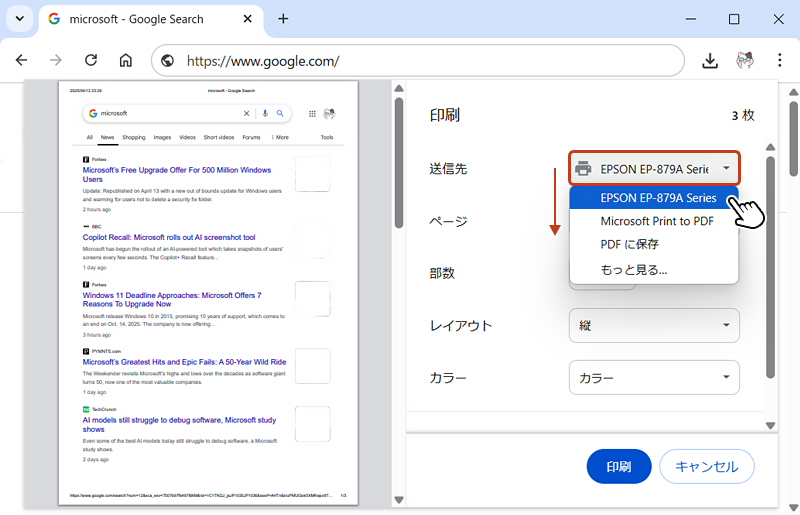Click preview headline Copilot Recall article
This screenshot has width=800, height=515.
[169, 237]
